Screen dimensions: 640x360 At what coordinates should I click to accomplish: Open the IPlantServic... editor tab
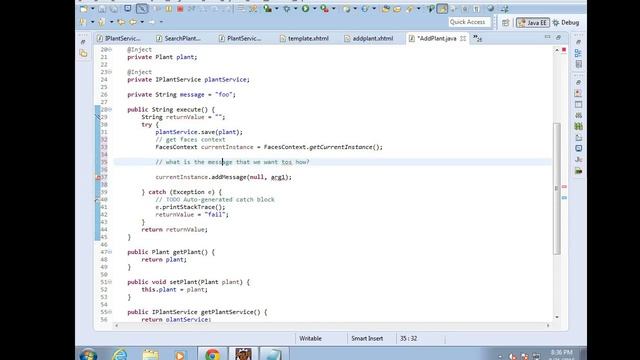pyautogui.click(x=119, y=38)
